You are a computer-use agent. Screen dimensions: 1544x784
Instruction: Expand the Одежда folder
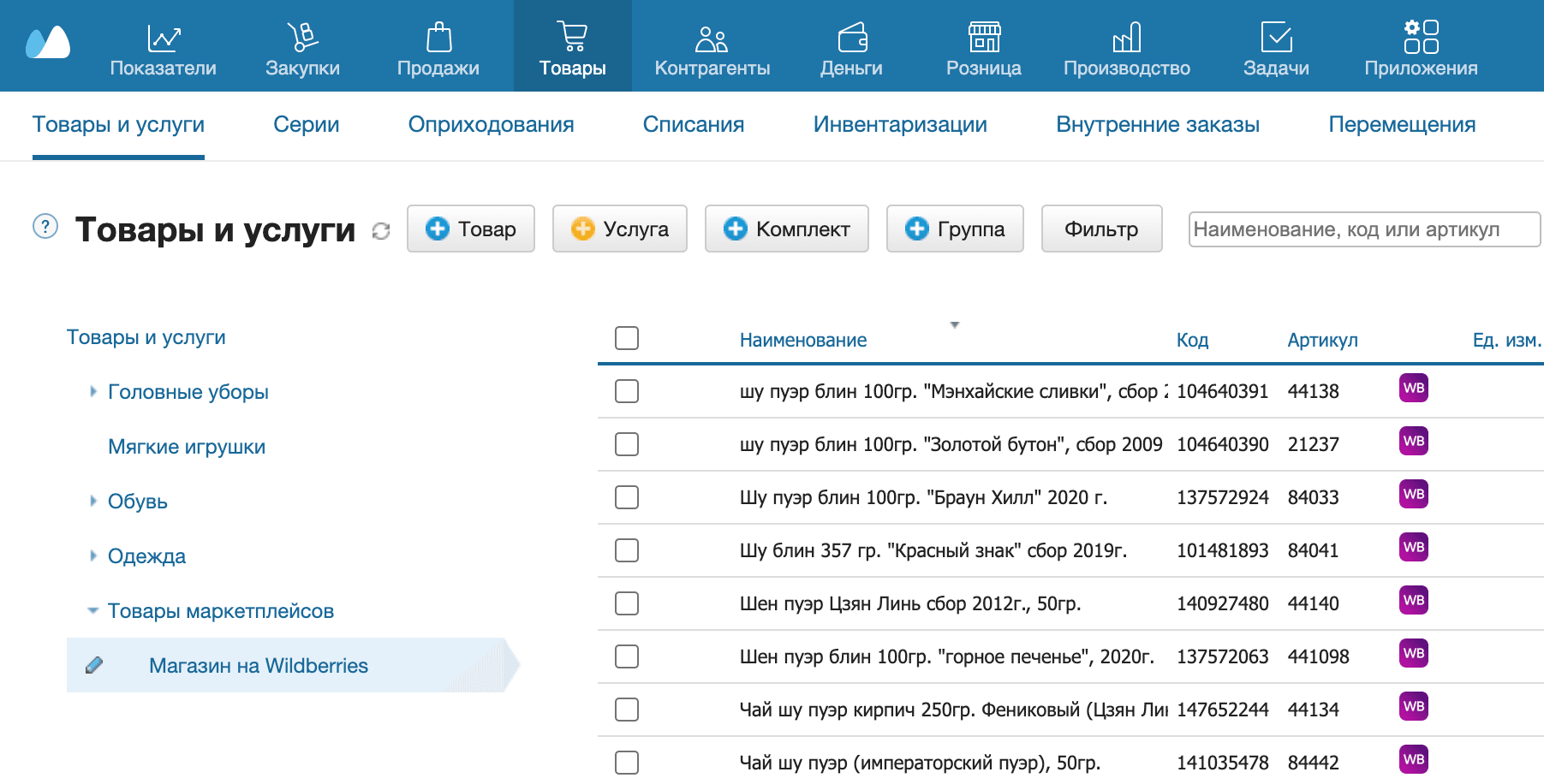coord(92,555)
